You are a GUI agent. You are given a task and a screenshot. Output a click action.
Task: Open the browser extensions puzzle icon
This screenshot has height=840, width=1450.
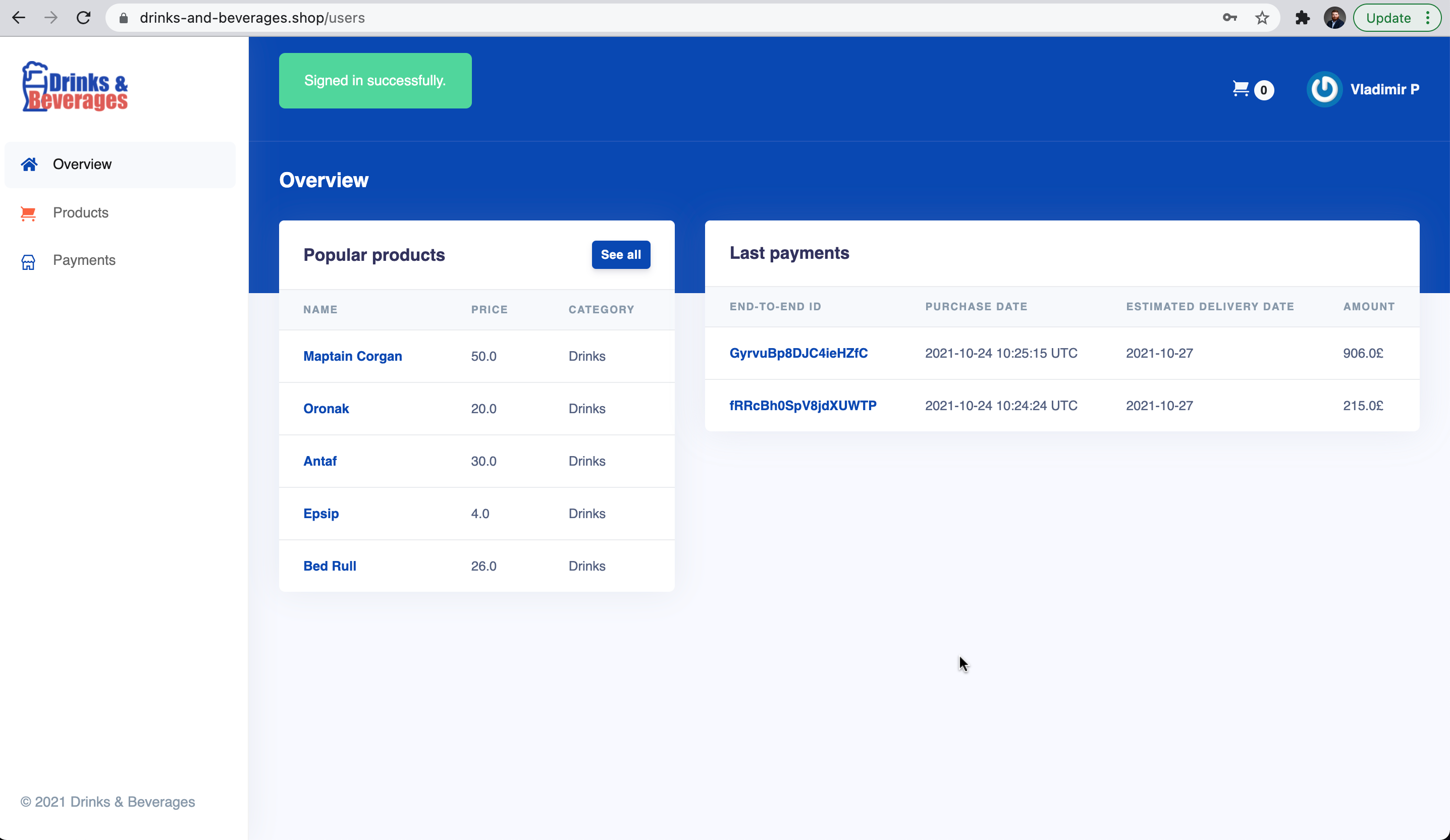coord(1302,18)
